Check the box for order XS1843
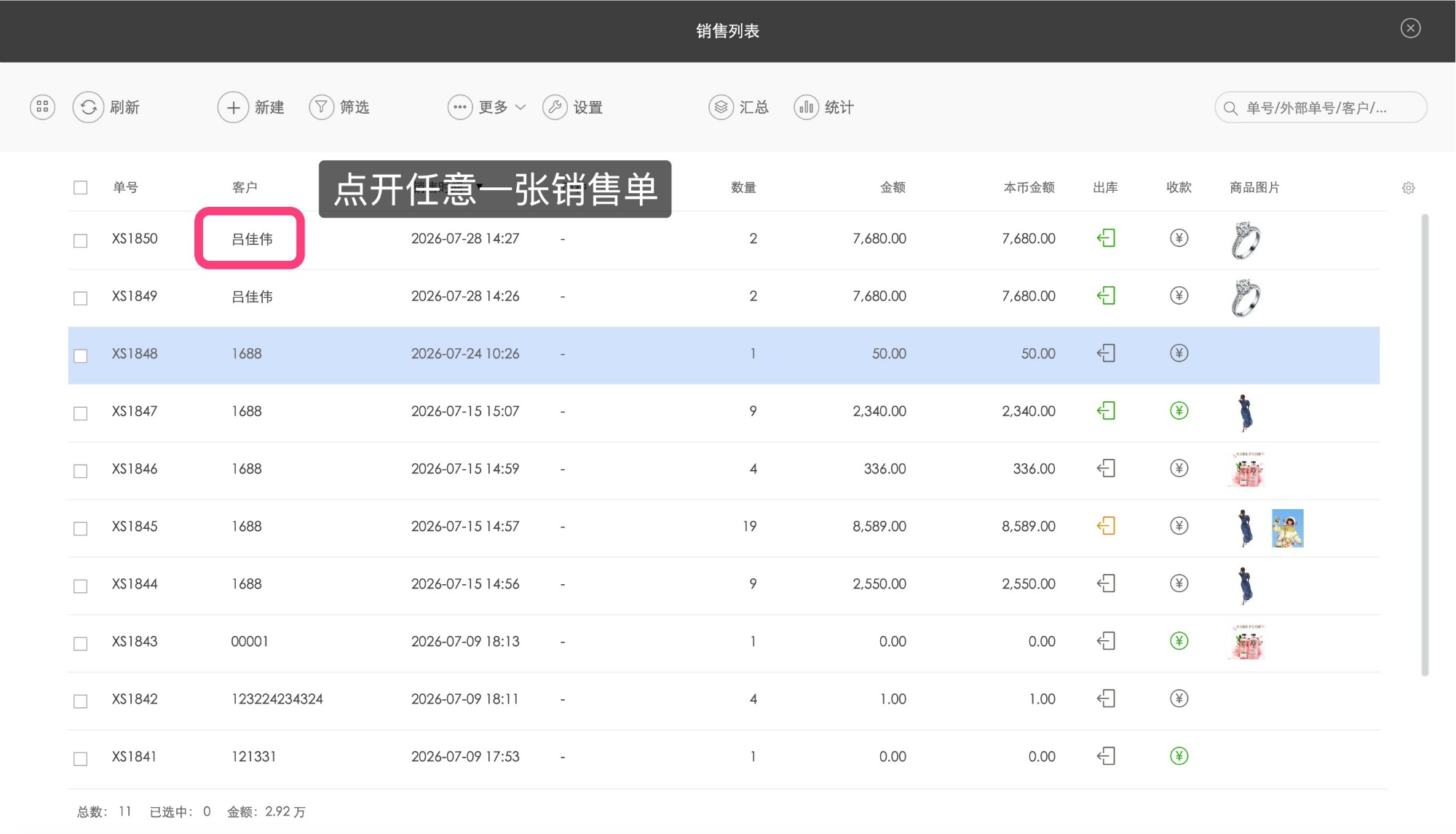This screenshot has width=1456, height=834. point(80,643)
